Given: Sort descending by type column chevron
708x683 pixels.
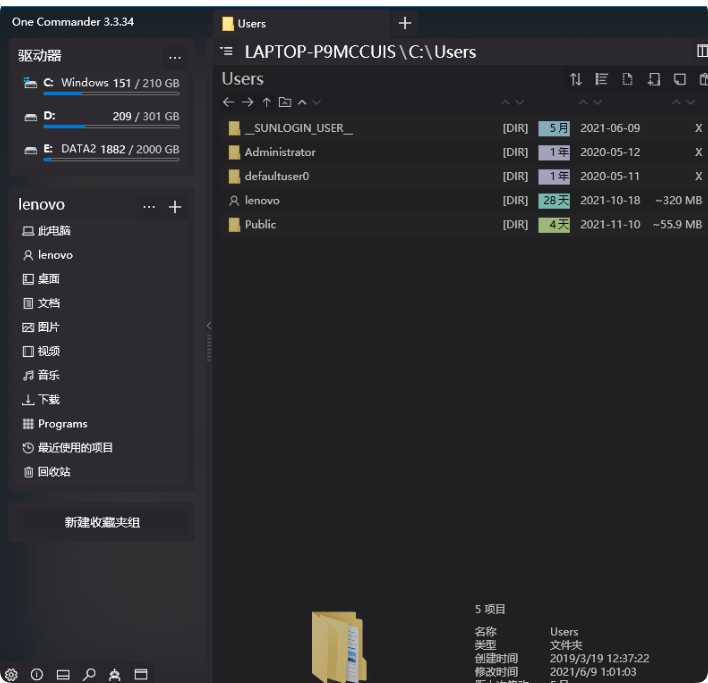Looking at the screenshot, I should [x=520, y=102].
